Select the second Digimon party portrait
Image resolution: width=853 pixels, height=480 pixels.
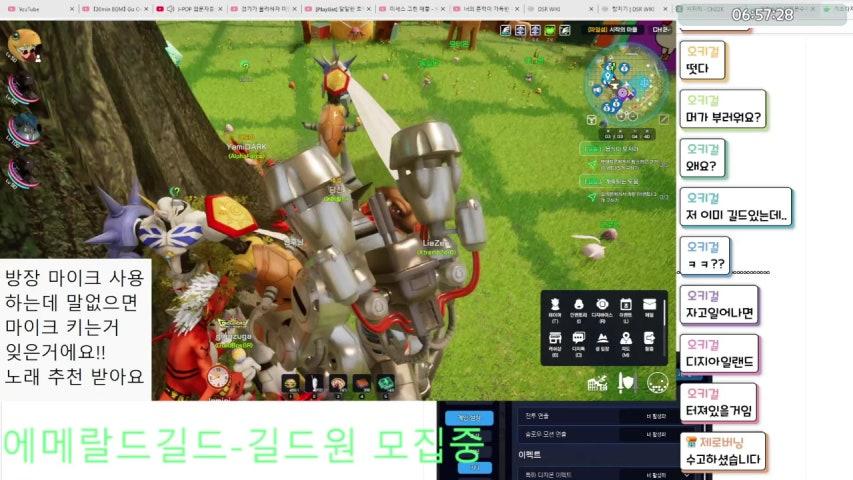pyautogui.click(x=23, y=87)
